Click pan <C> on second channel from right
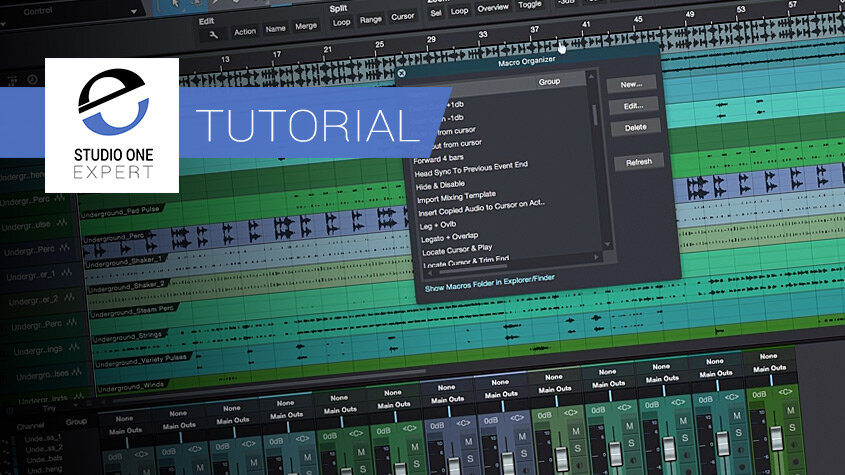This screenshot has width=845, height=475. pos(731,398)
